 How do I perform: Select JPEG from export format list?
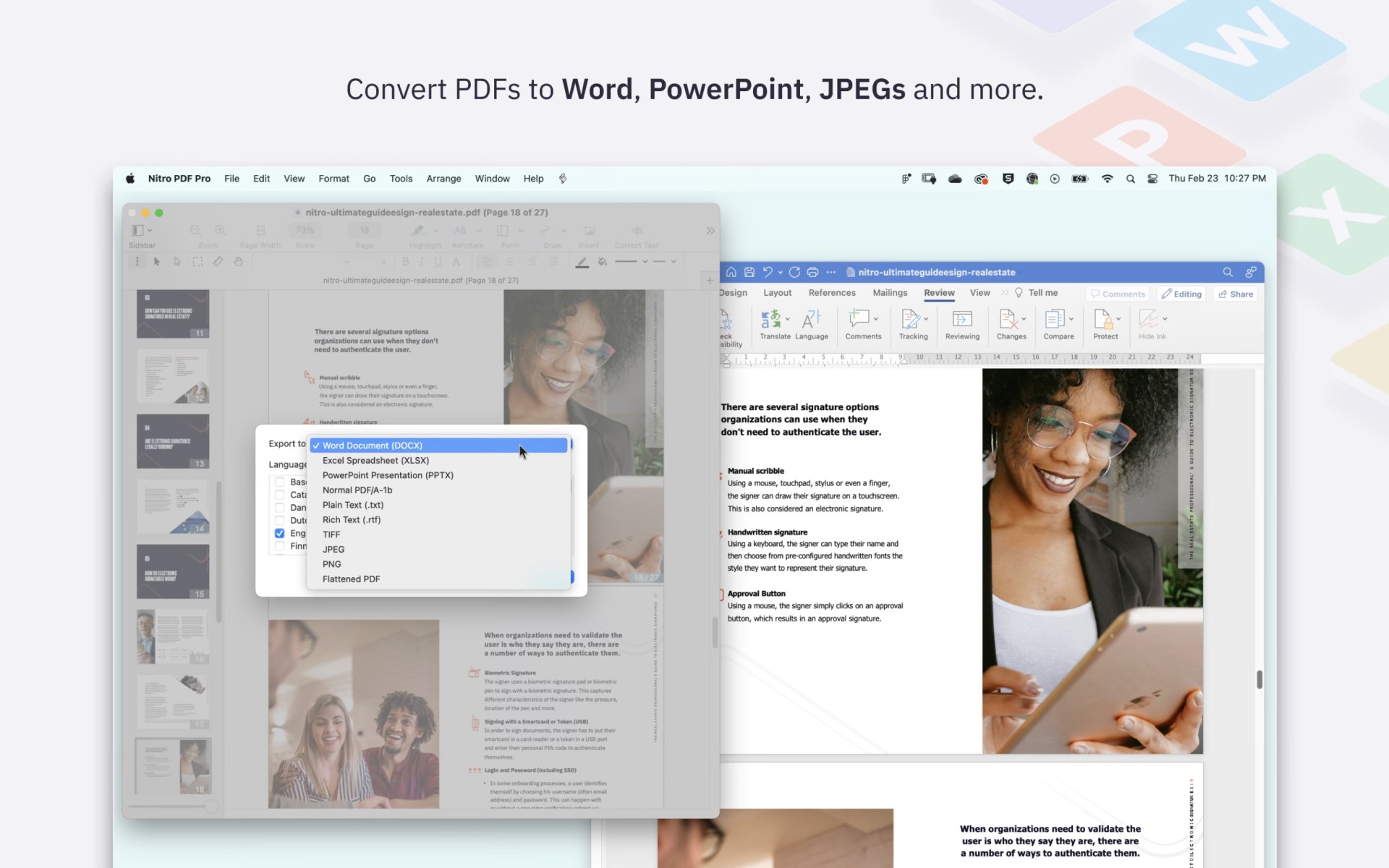pos(334,549)
